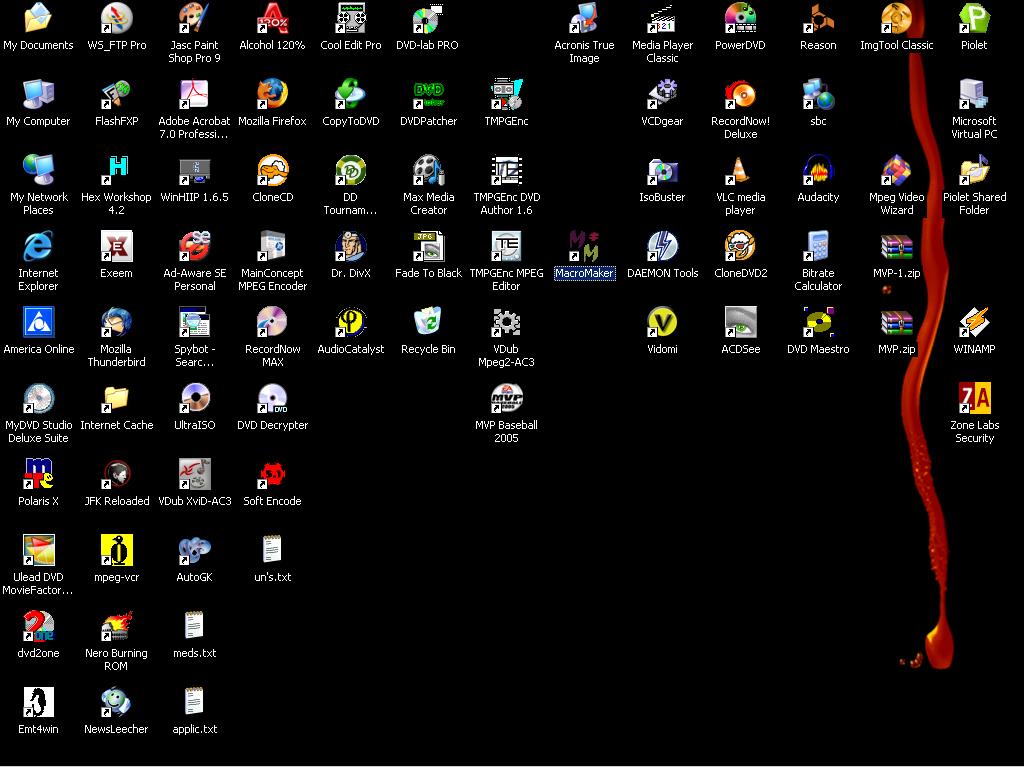The image size is (1024, 768).
Task: Click the Exeem shortcut icon
Action: [x=117, y=246]
